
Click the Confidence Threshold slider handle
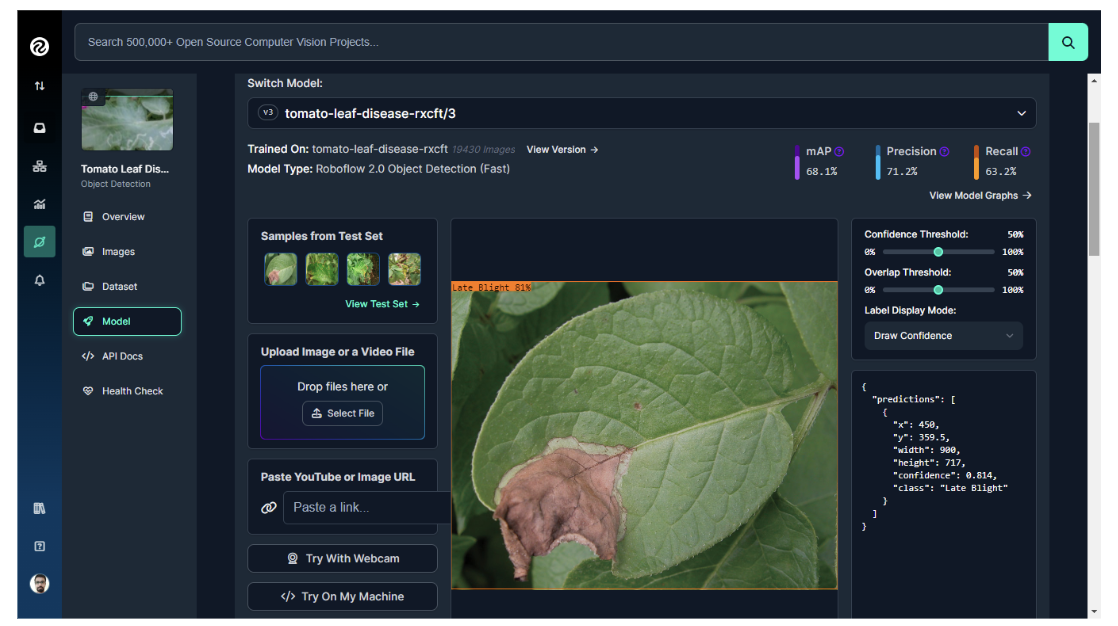(x=938, y=252)
